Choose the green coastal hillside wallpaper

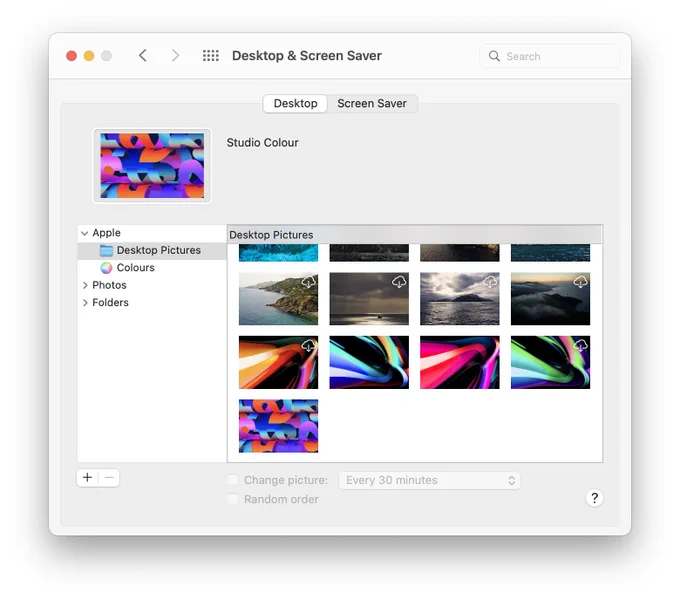pos(278,299)
